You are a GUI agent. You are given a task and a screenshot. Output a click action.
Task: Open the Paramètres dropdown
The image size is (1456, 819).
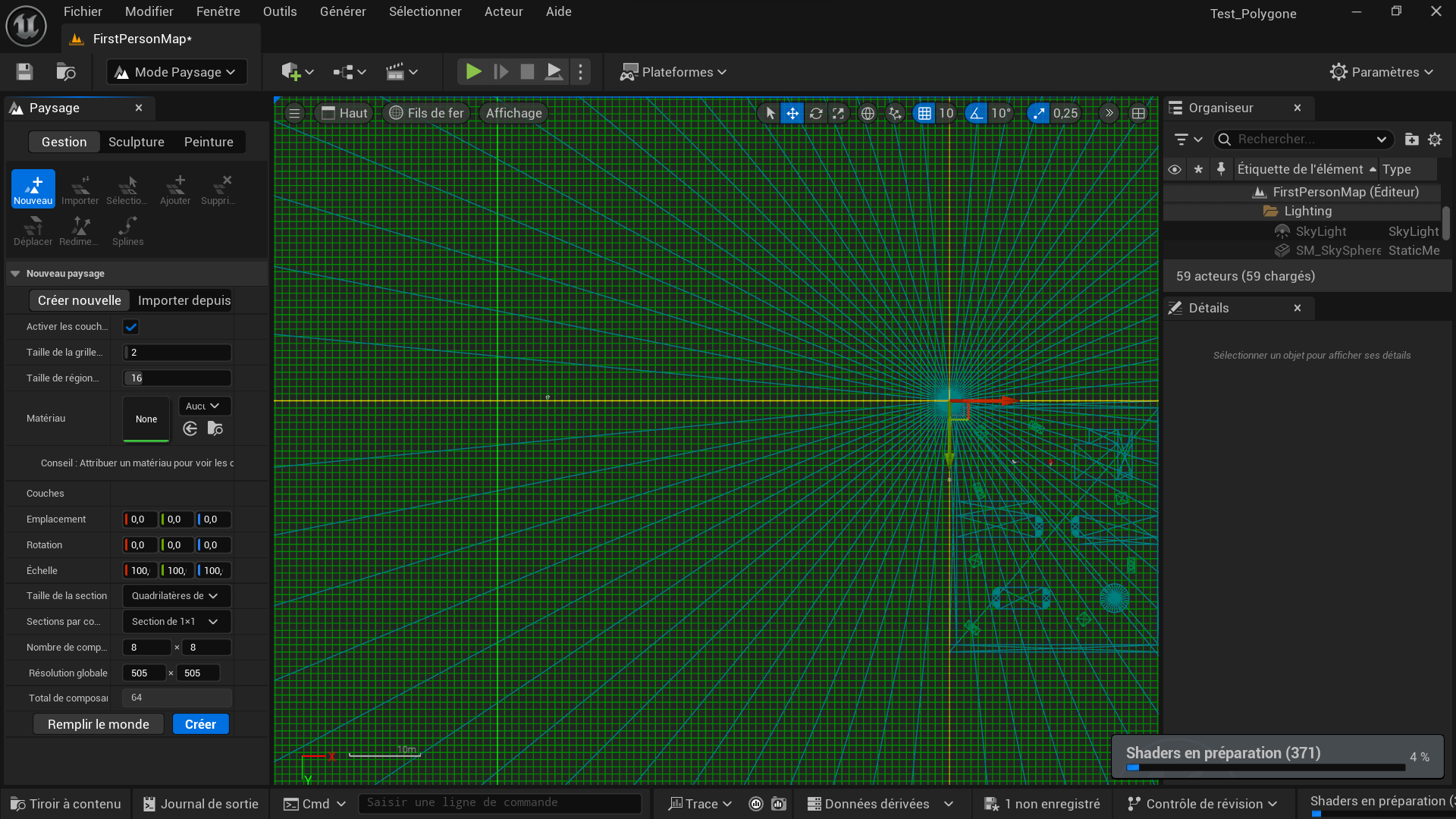click(1381, 72)
